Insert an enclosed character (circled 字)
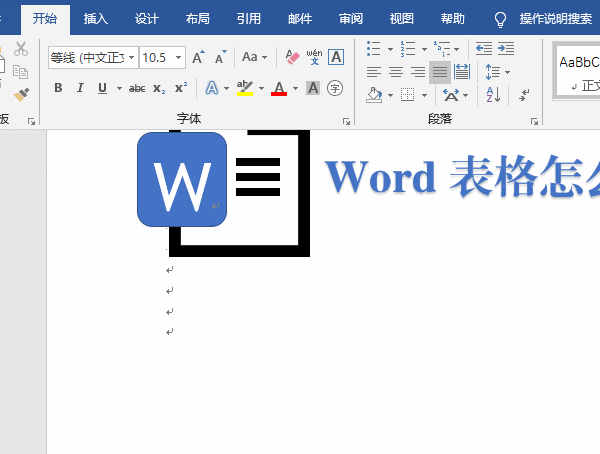 [x=335, y=88]
